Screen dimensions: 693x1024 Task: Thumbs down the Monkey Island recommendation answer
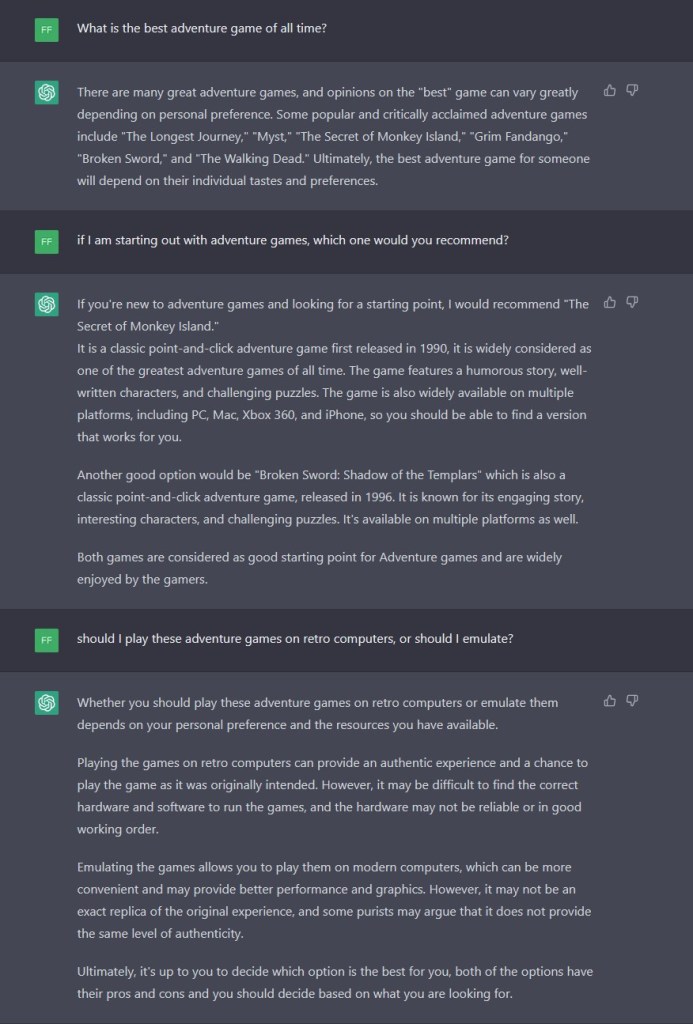coord(632,302)
